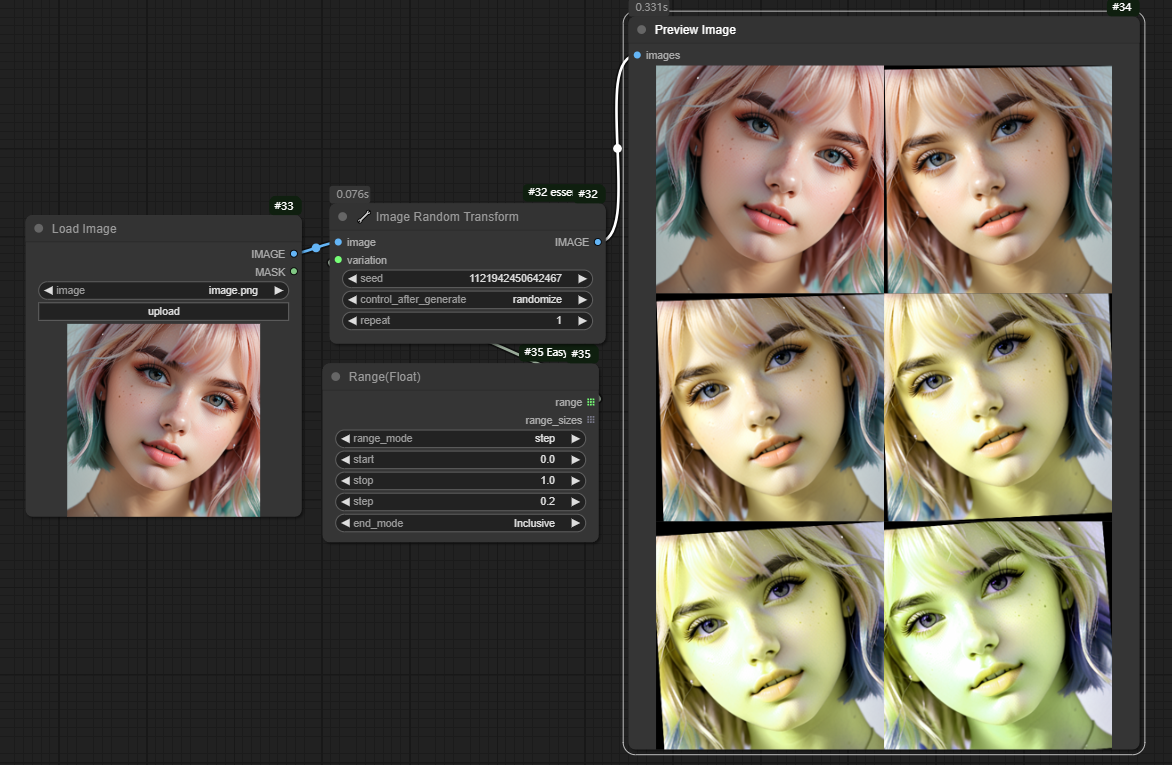Click the range_sizes output port
Image resolution: width=1172 pixels, height=765 pixels.
click(x=591, y=420)
